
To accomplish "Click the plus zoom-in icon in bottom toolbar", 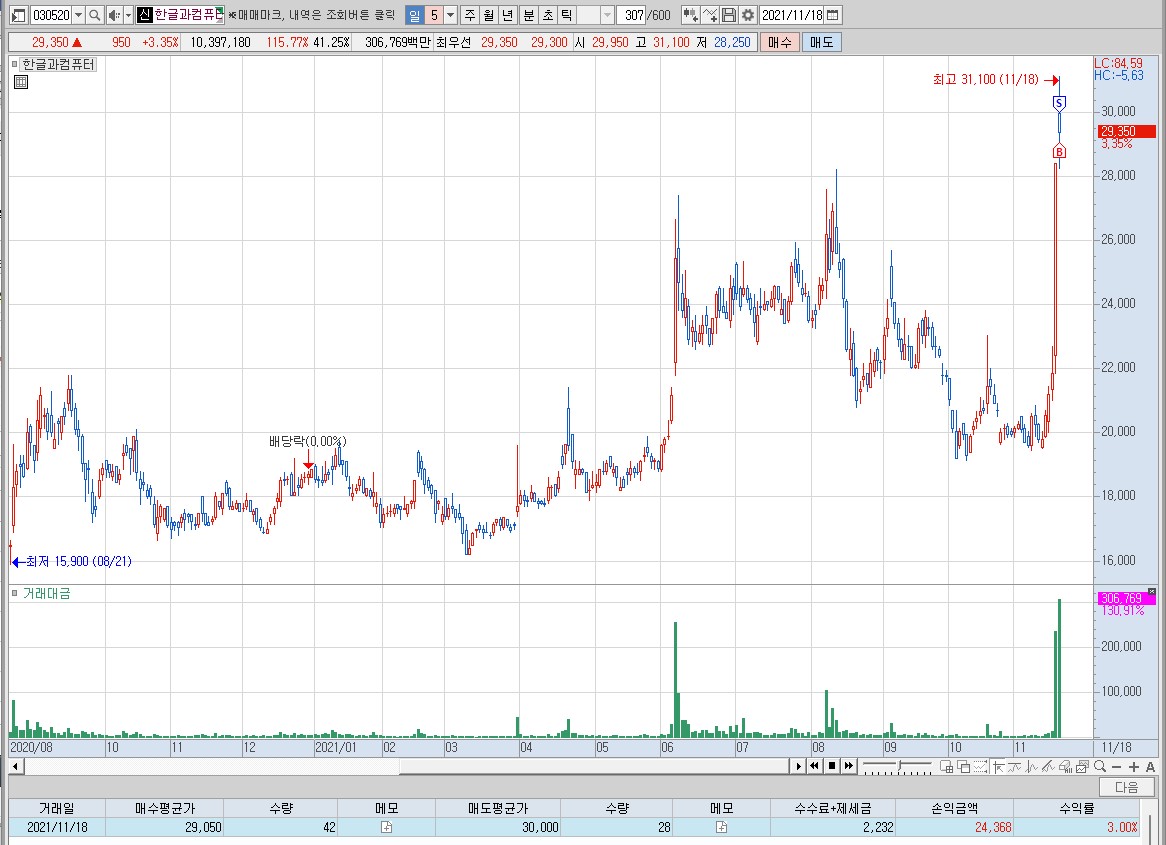I will point(1134,767).
